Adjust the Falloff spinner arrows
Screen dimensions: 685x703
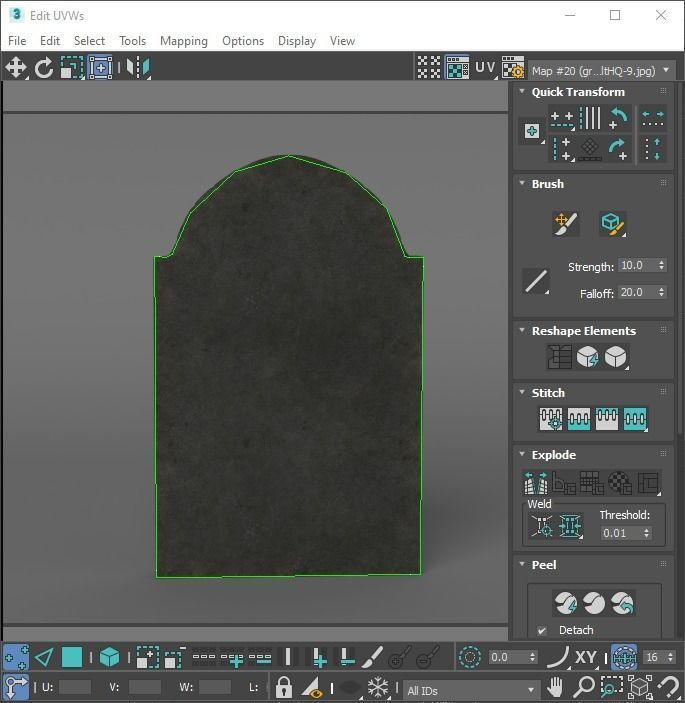tap(661, 292)
